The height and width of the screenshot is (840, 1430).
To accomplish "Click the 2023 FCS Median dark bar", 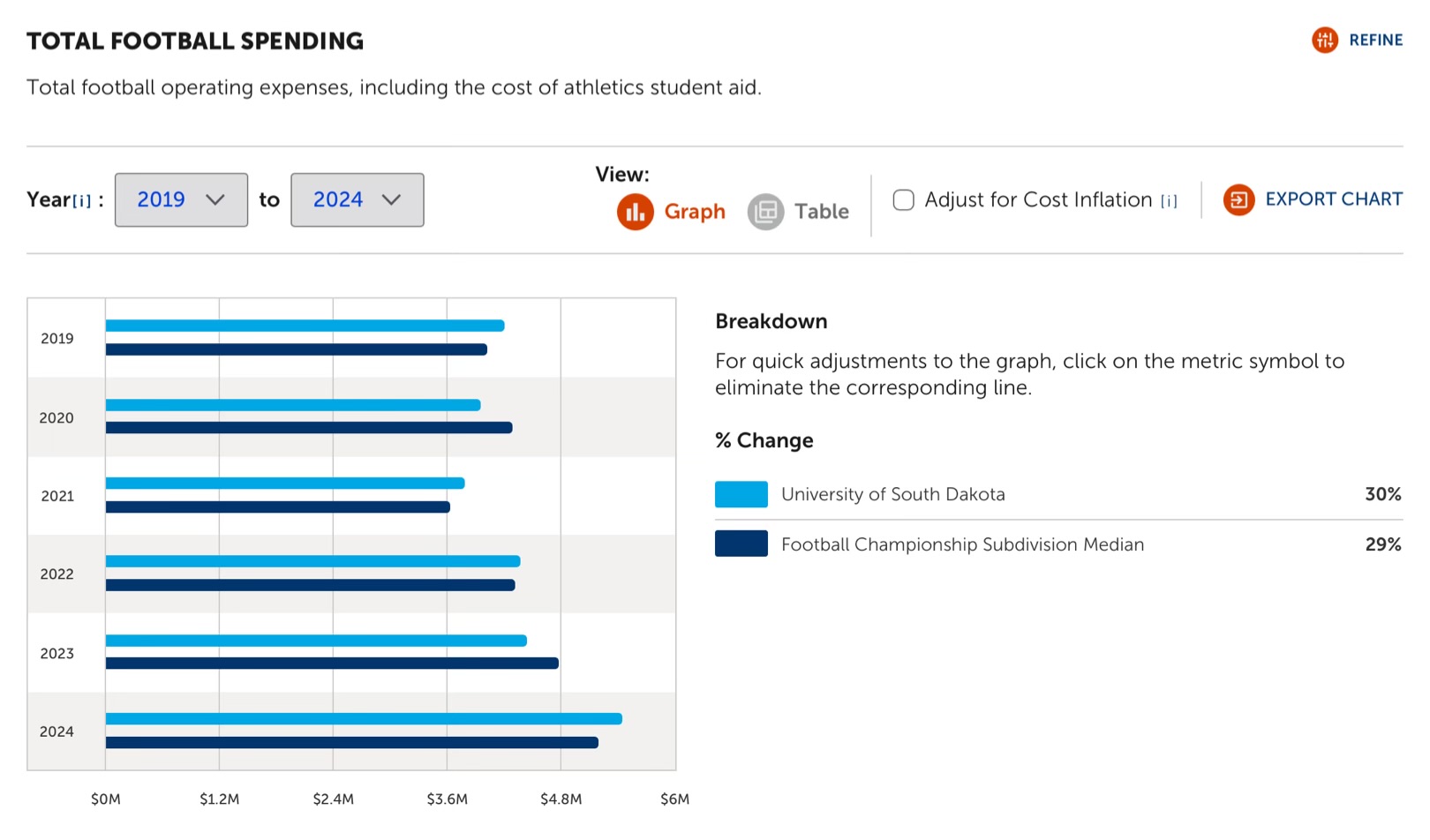I will point(332,664).
